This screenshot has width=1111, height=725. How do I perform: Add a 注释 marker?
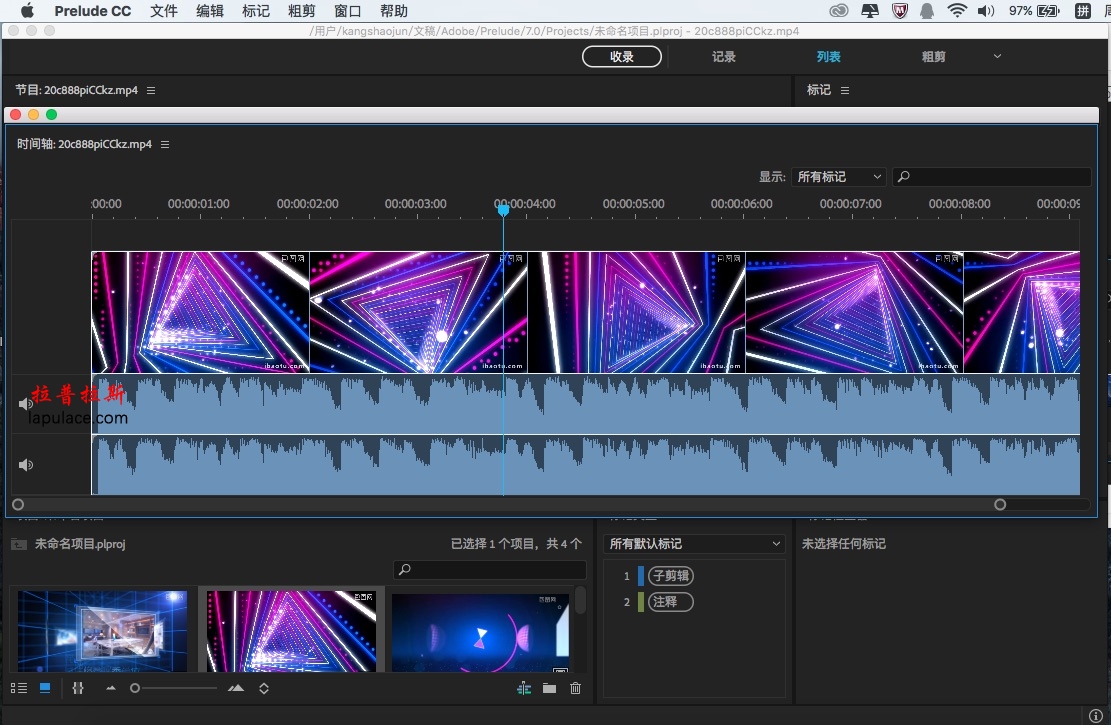click(x=670, y=602)
